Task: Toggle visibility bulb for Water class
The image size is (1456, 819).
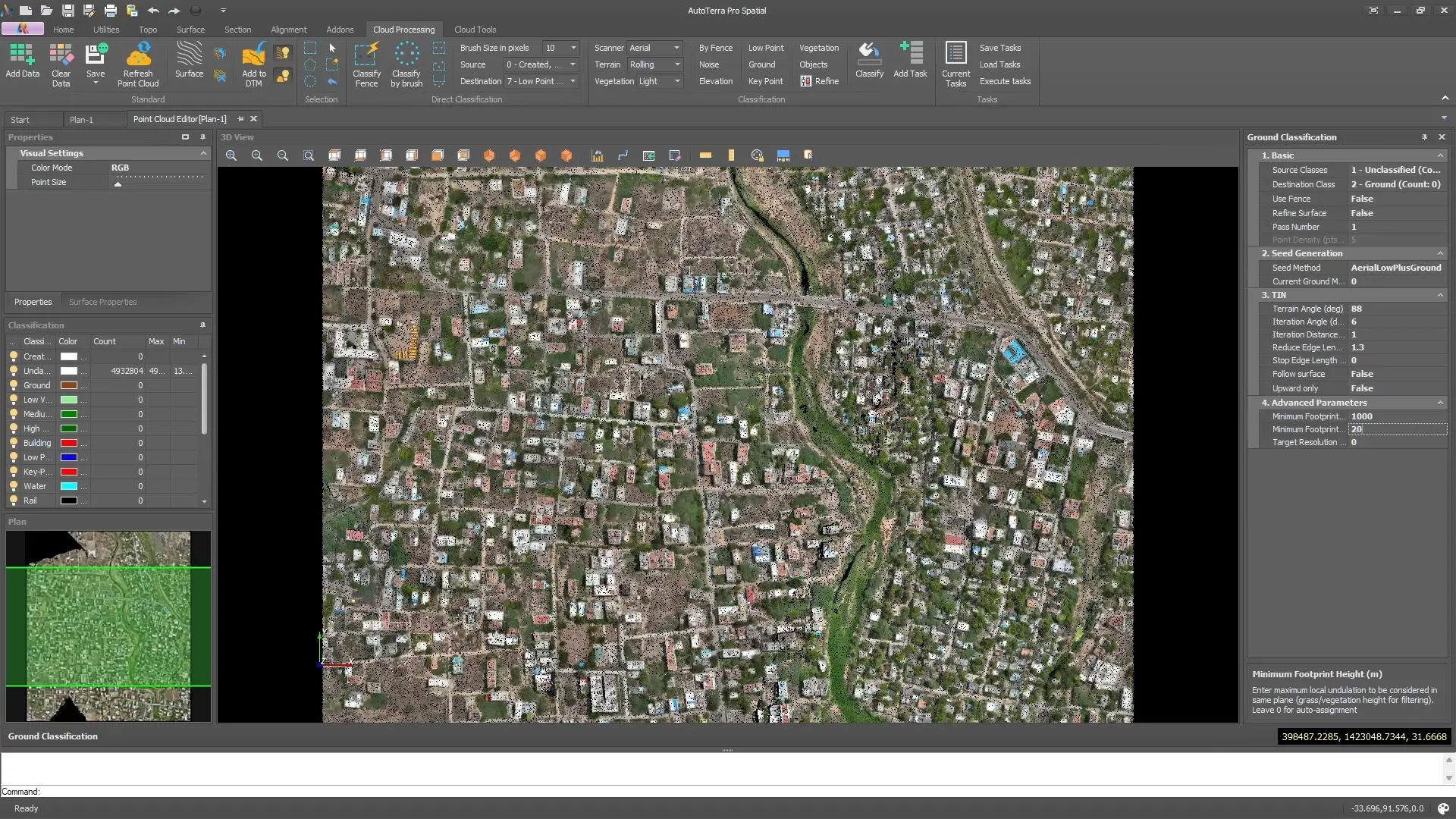Action: pos(14,486)
